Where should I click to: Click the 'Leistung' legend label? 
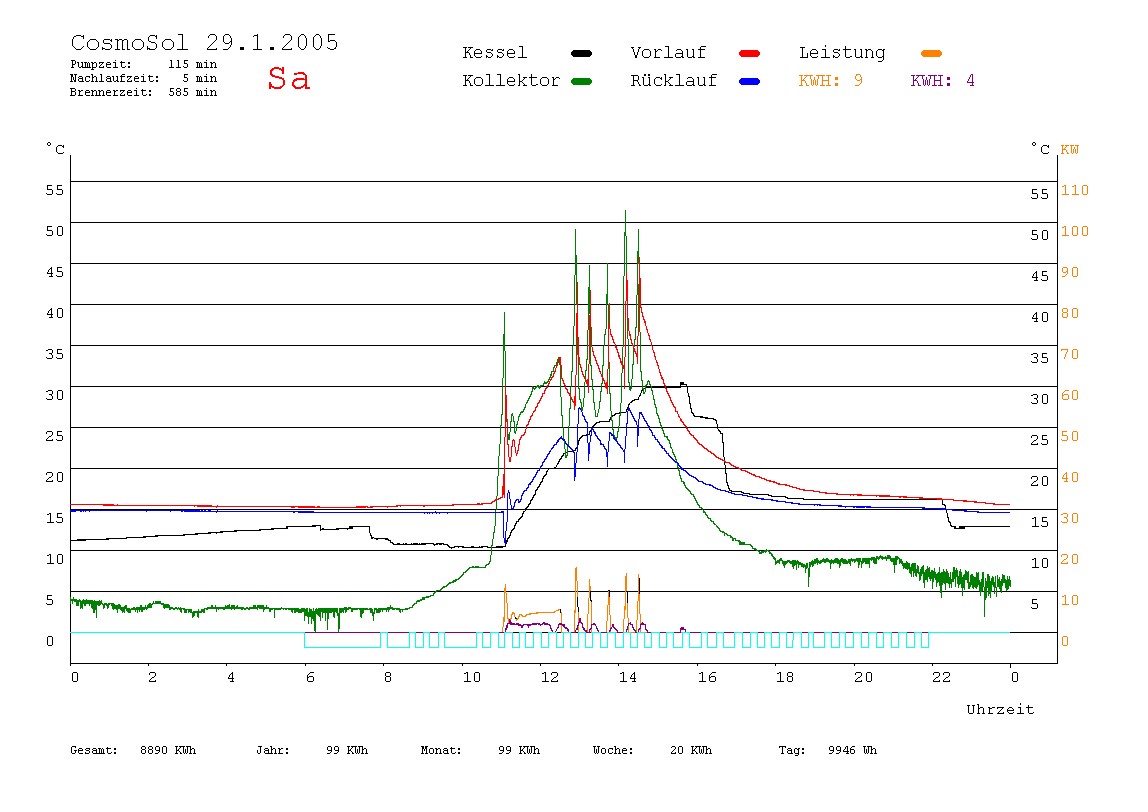click(x=842, y=53)
